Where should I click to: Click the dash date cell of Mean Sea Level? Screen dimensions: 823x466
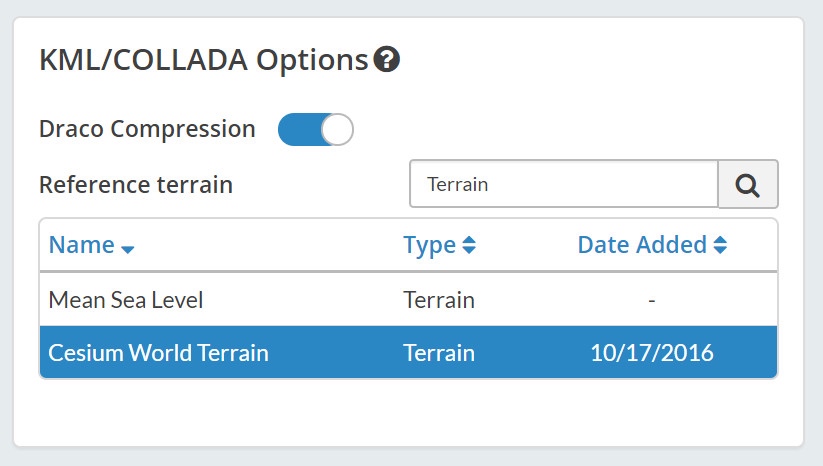point(651,299)
